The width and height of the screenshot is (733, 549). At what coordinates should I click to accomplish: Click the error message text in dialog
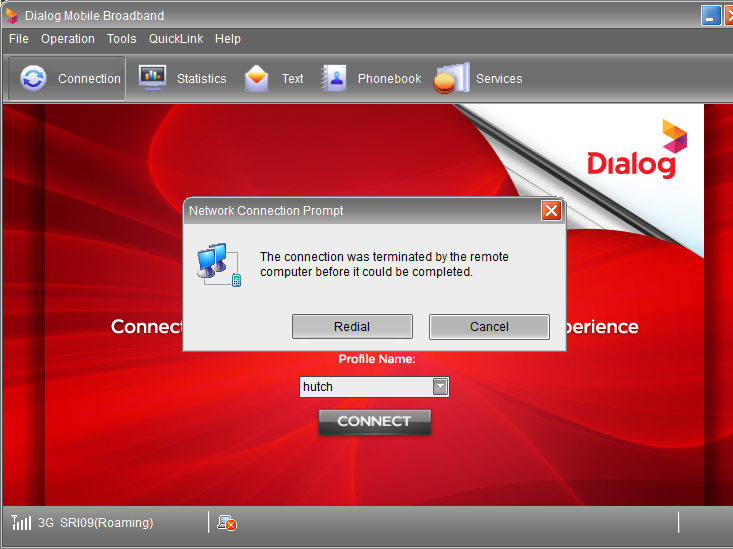(x=384, y=264)
